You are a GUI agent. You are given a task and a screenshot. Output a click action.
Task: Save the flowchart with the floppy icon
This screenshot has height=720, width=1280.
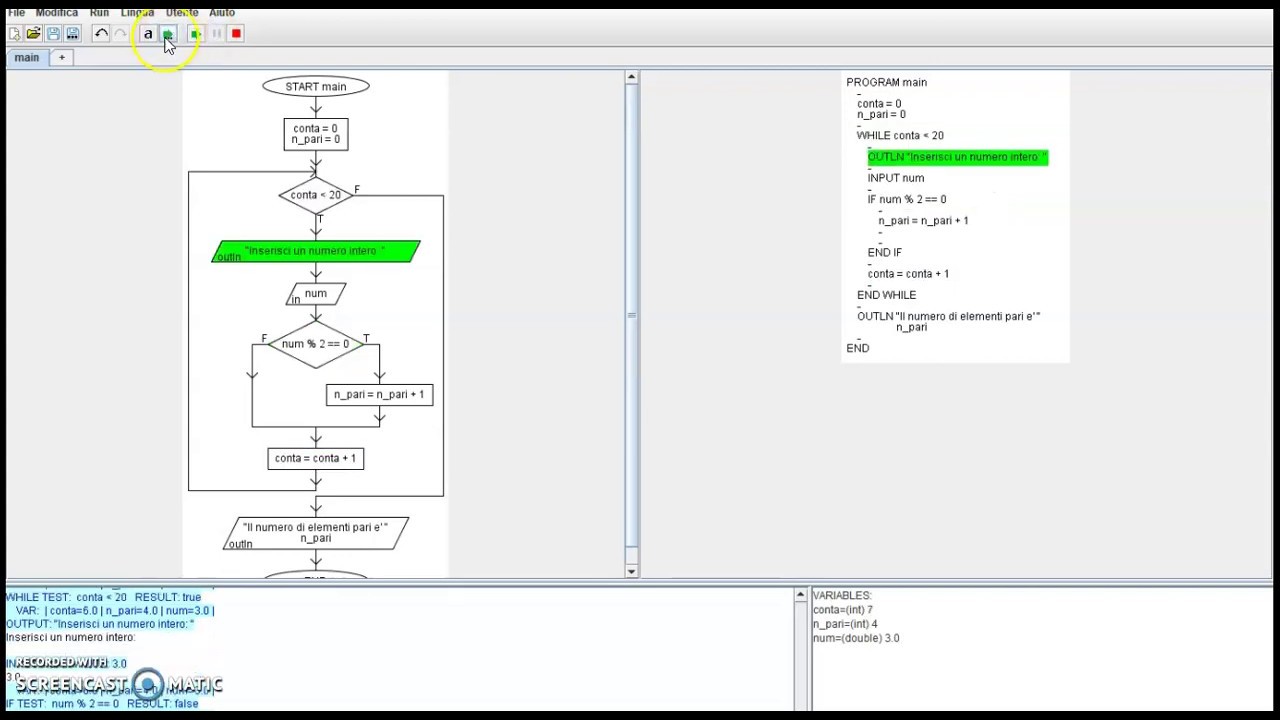point(53,34)
